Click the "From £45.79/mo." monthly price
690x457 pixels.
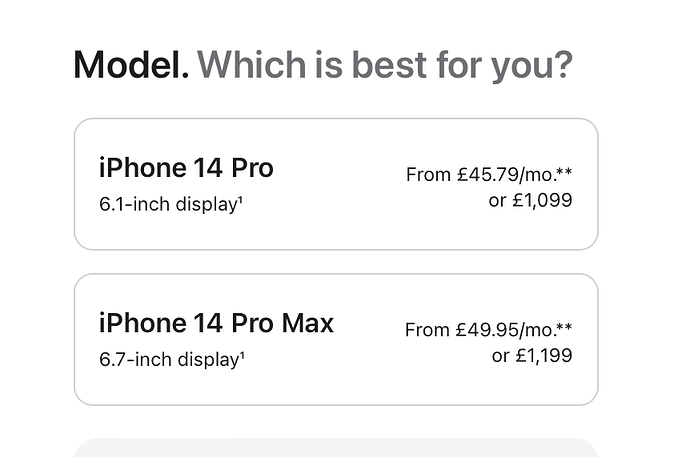[478, 174]
